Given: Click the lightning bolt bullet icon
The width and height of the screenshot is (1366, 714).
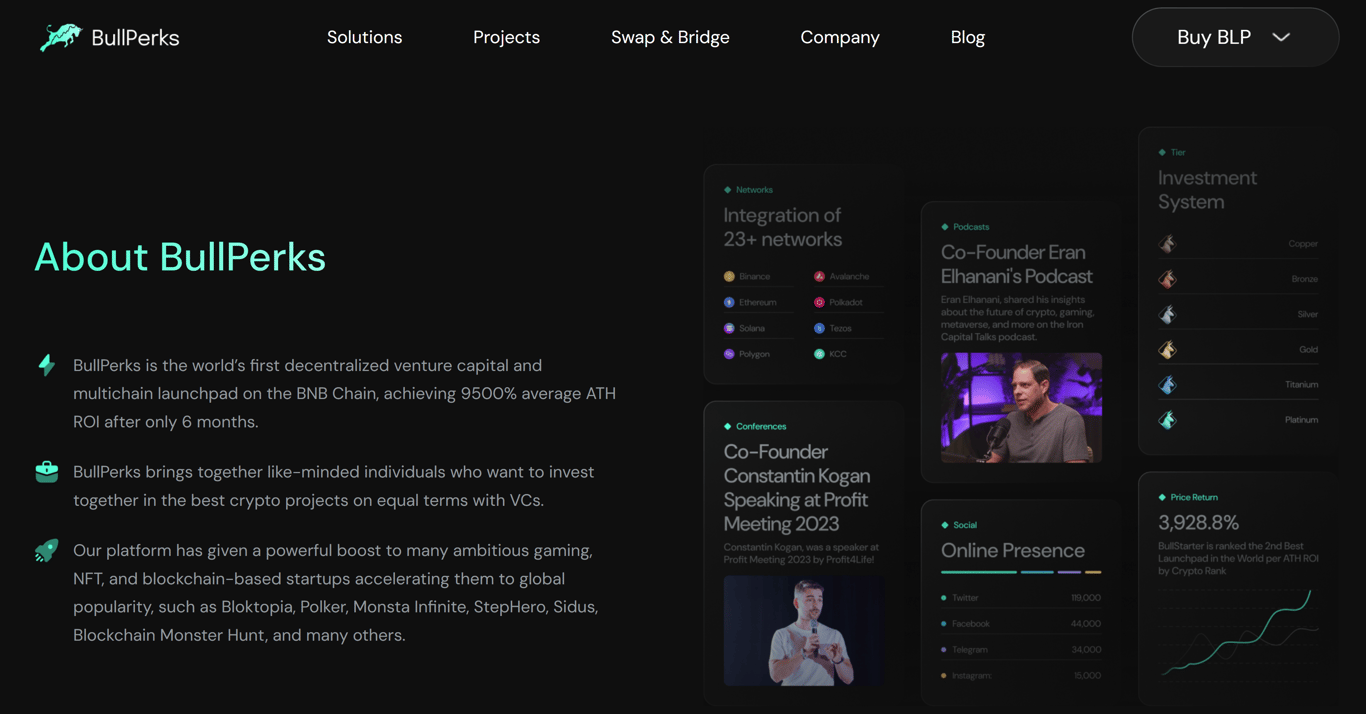Looking at the screenshot, I should pos(46,365).
